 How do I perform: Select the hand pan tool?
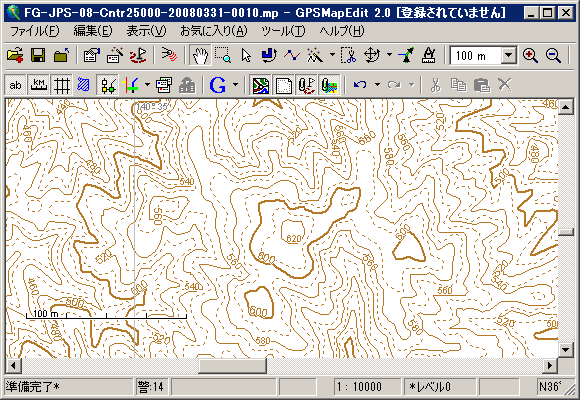200,56
